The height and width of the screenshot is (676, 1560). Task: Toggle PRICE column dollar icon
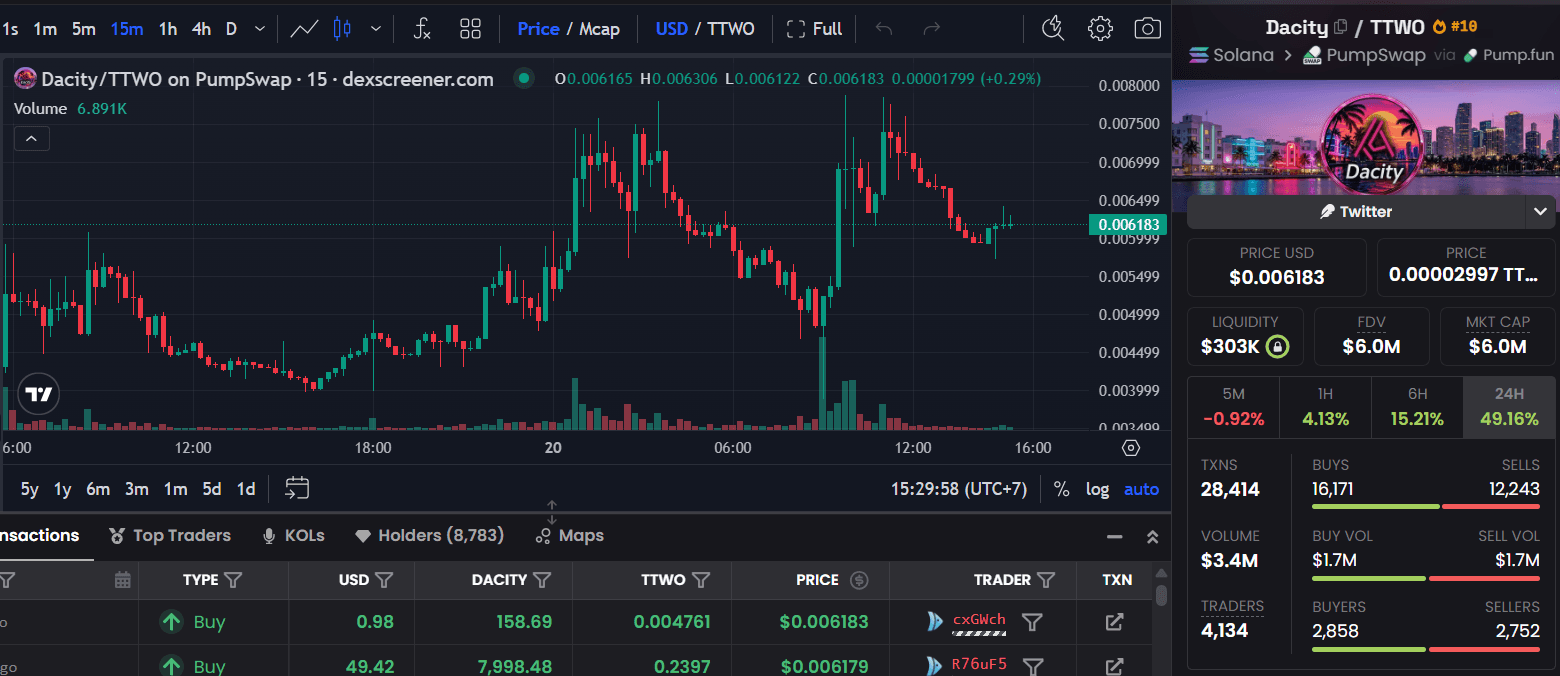tap(858, 580)
